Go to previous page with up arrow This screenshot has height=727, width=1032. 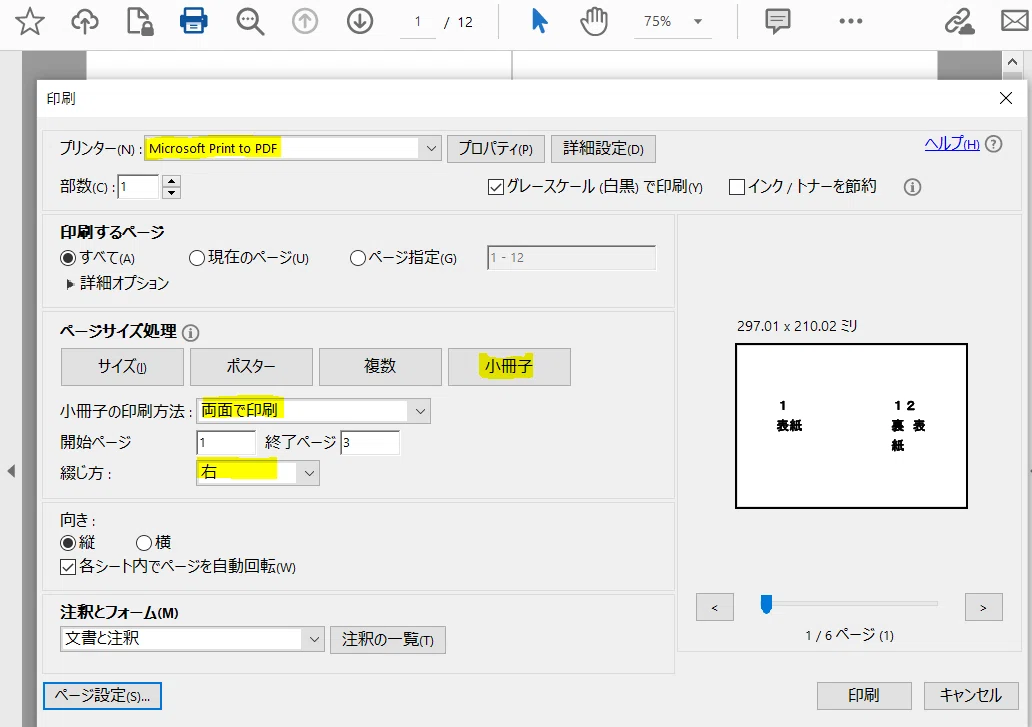pos(305,22)
